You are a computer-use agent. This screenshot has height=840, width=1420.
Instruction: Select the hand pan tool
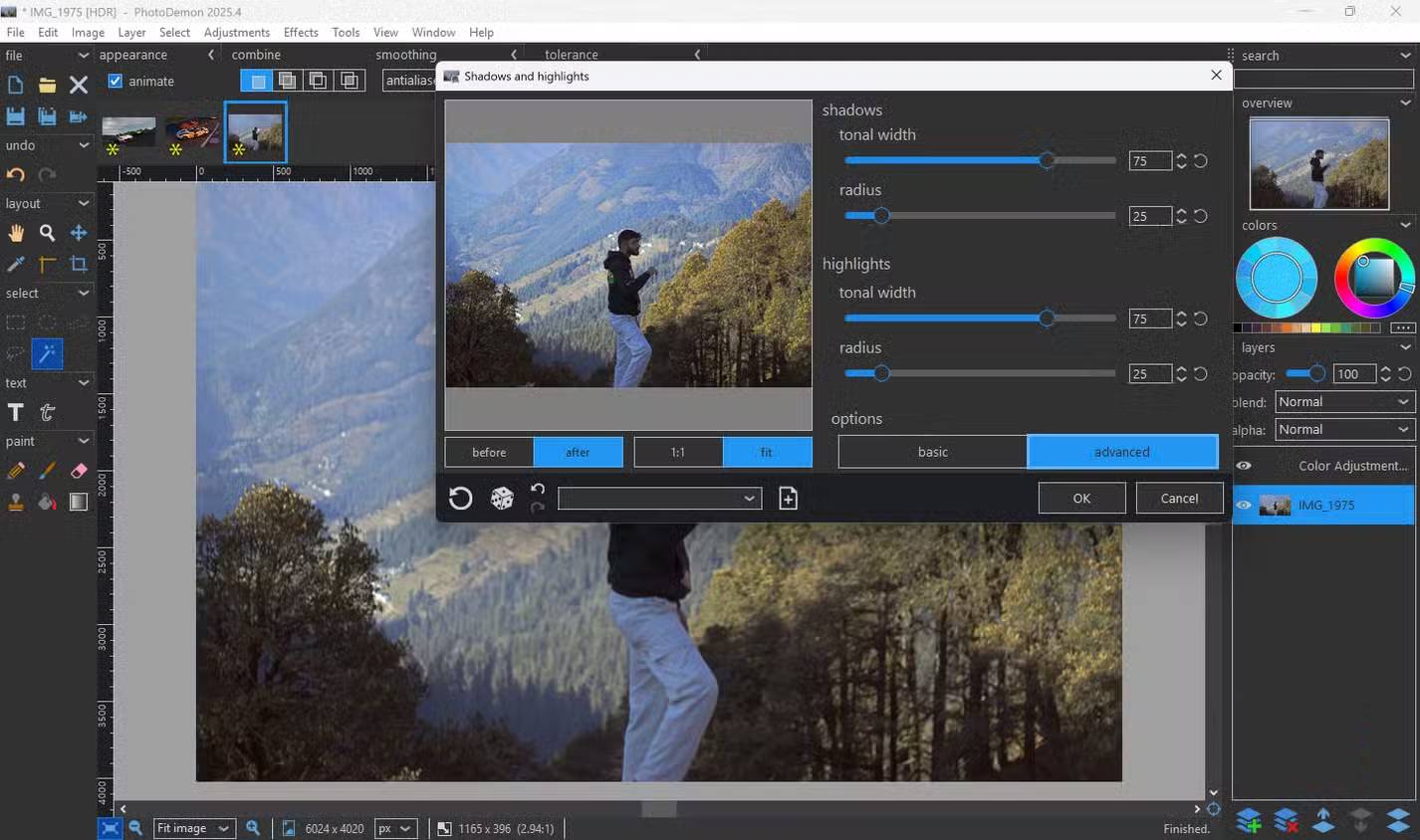click(x=16, y=233)
